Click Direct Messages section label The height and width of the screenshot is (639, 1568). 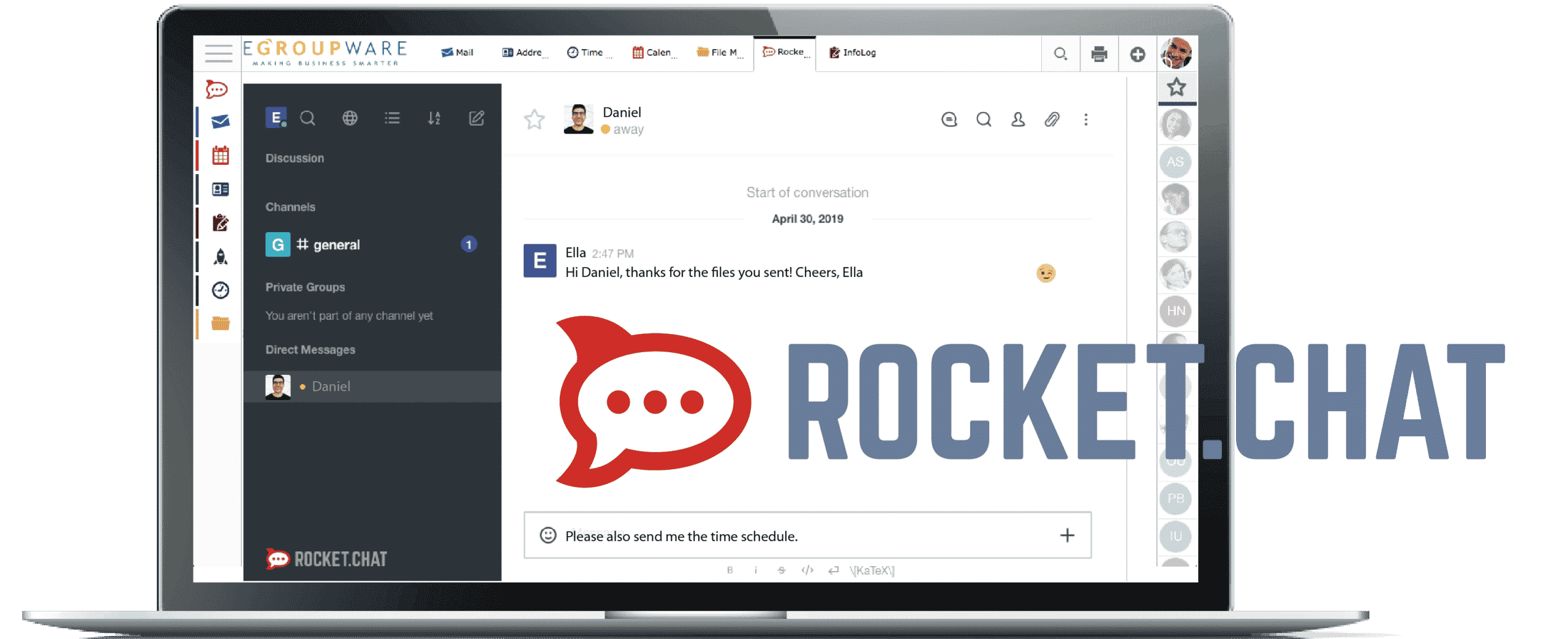pos(310,350)
